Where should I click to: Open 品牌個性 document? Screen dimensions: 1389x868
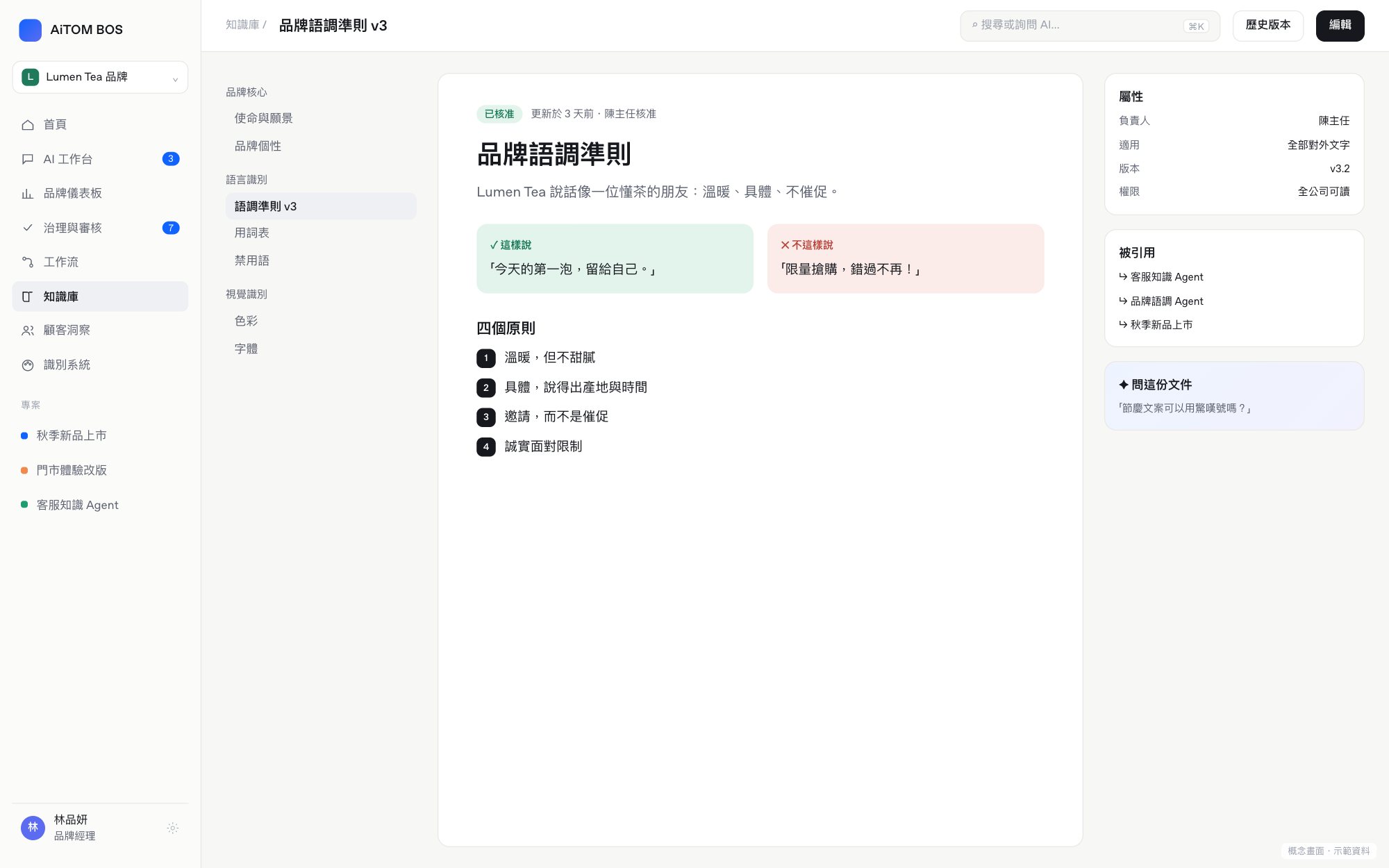(x=321, y=146)
